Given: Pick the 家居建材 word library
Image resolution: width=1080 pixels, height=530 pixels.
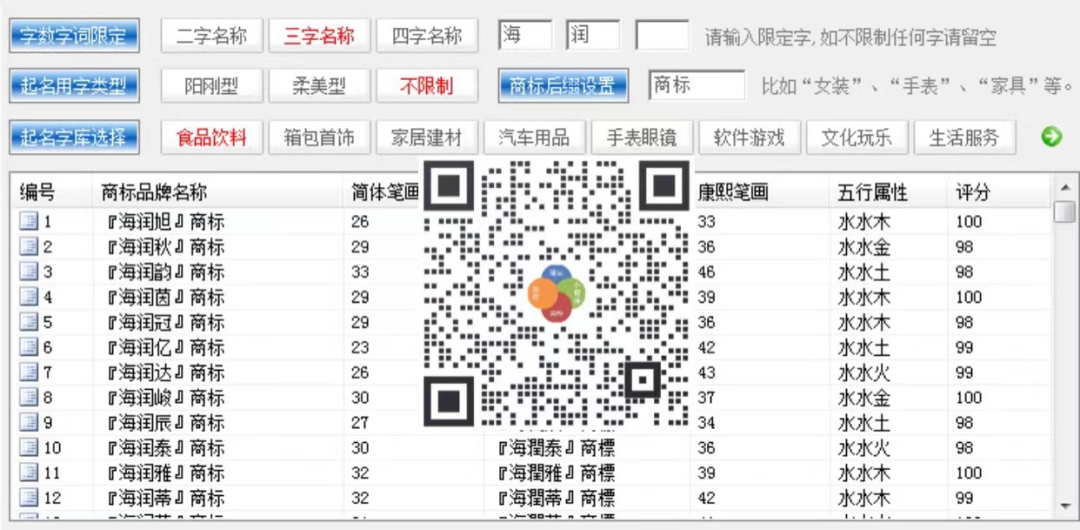Looking at the screenshot, I should (427, 137).
